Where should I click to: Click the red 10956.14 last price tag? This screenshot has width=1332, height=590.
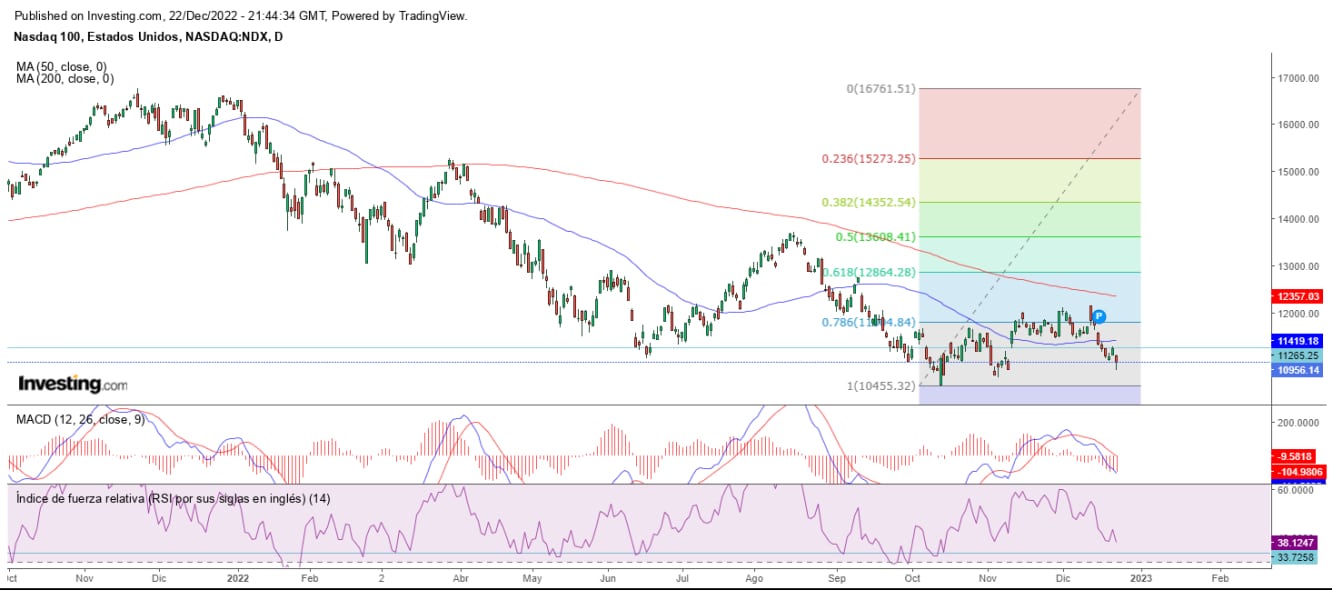click(1297, 370)
